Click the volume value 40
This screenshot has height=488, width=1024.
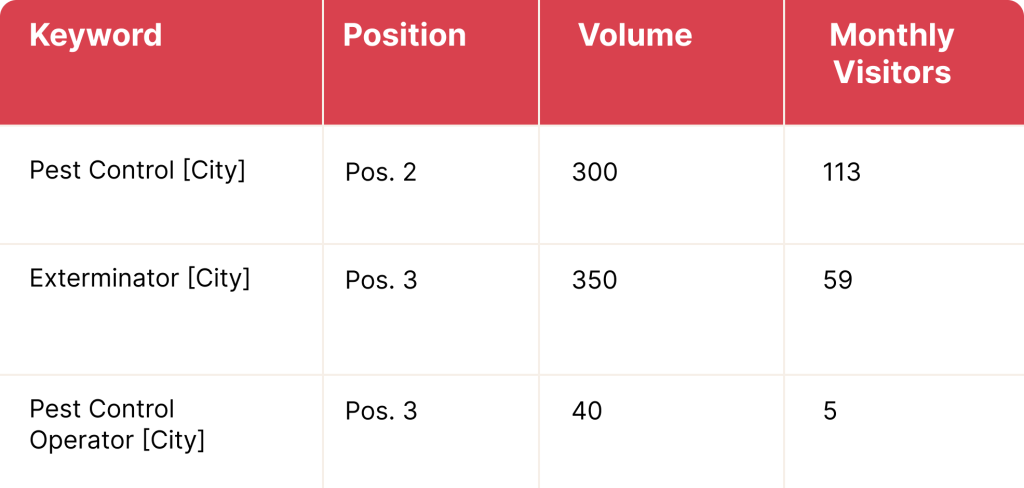587,411
